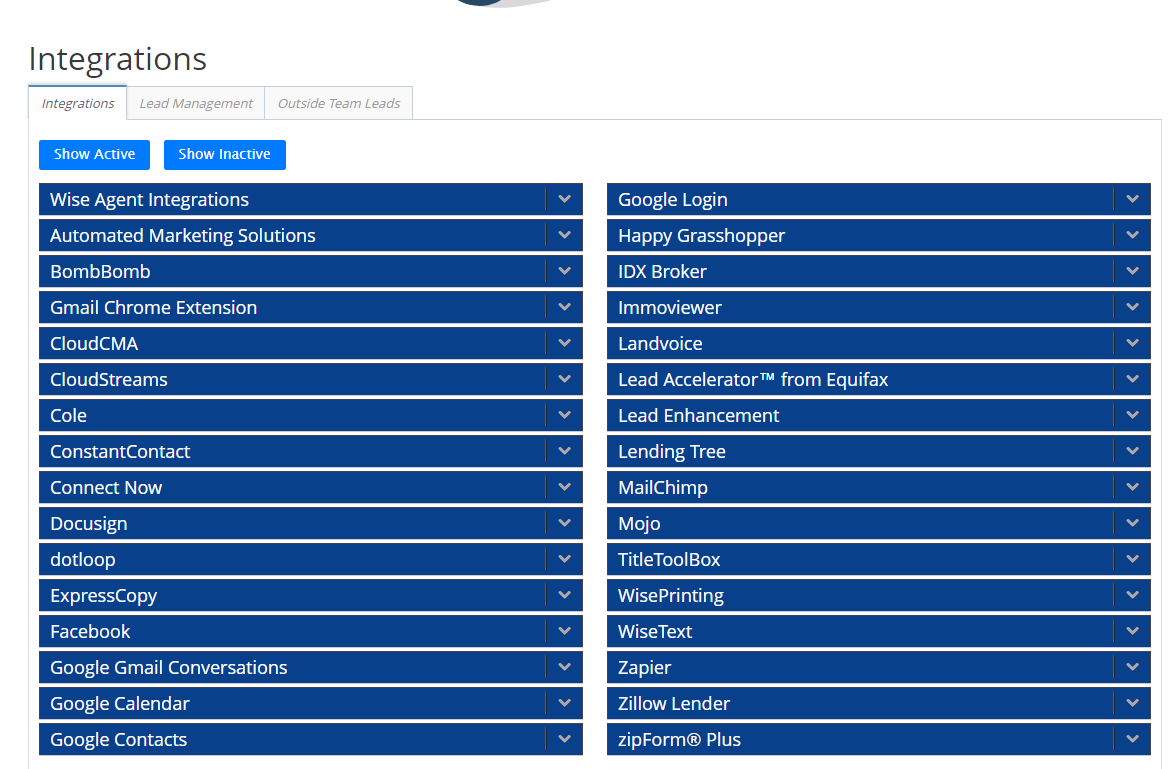Select the Facebook label
Image resolution: width=1168 pixels, height=769 pixels.
click(90, 632)
